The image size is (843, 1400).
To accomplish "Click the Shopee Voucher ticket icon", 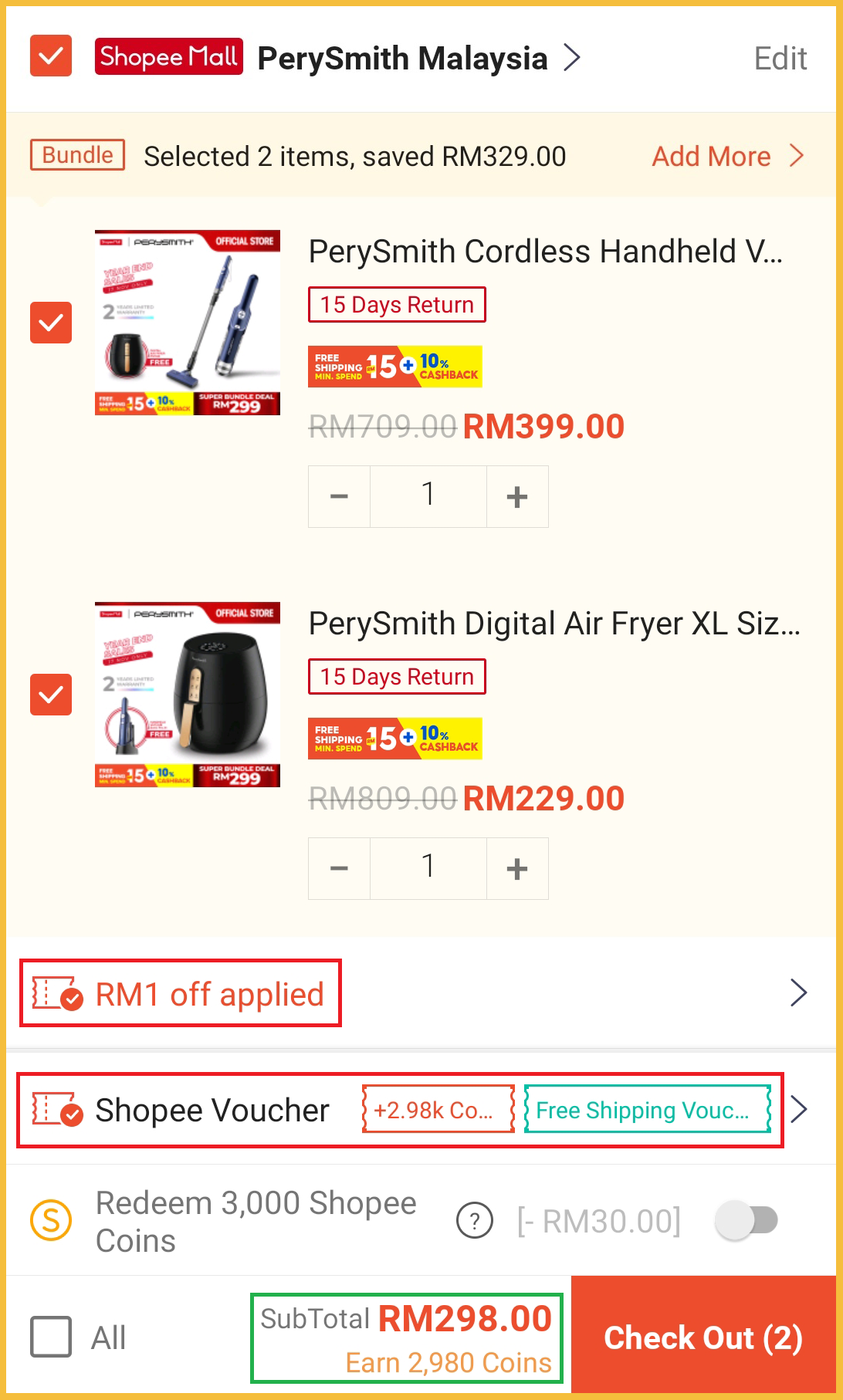I will [x=57, y=1110].
